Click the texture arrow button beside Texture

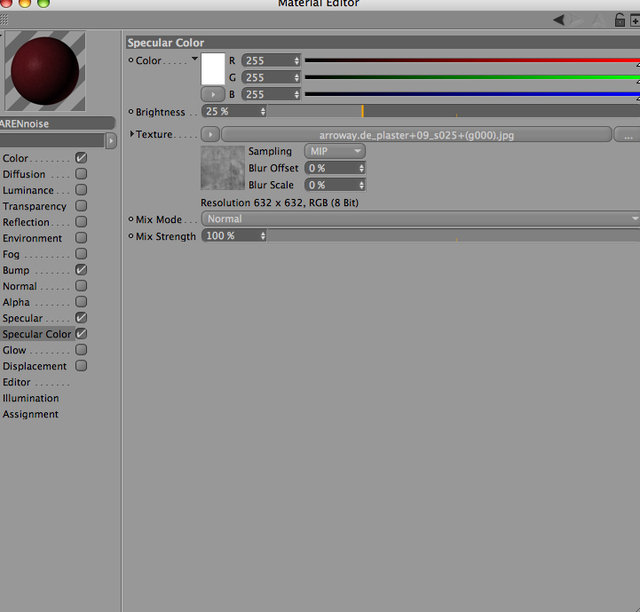(x=210, y=134)
